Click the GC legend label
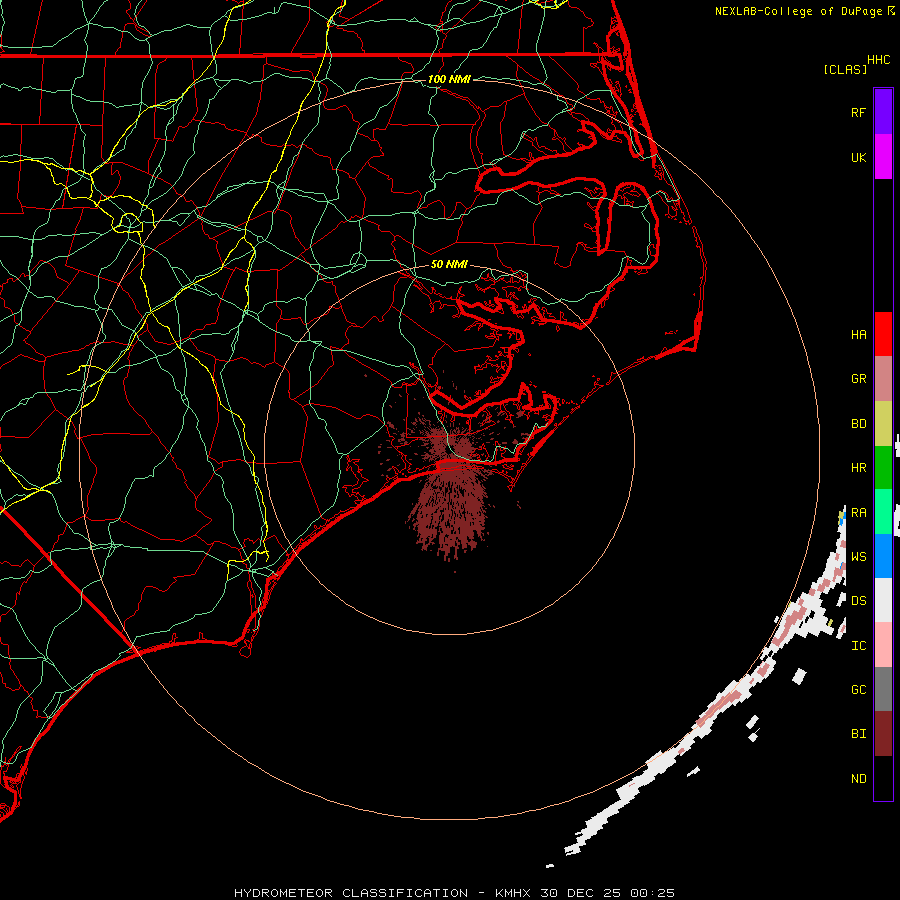Image resolution: width=900 pixels, height=900 pixels. coord(858,690)
